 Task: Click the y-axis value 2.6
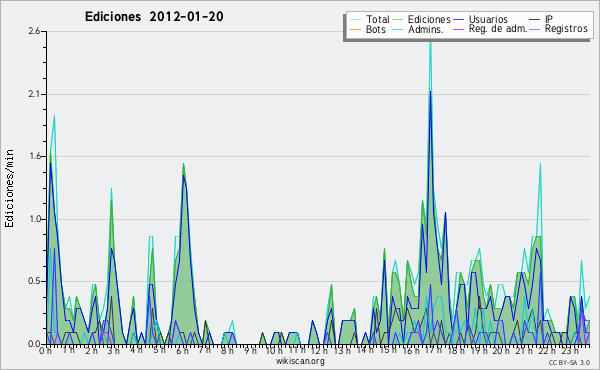tap(34, 31)
